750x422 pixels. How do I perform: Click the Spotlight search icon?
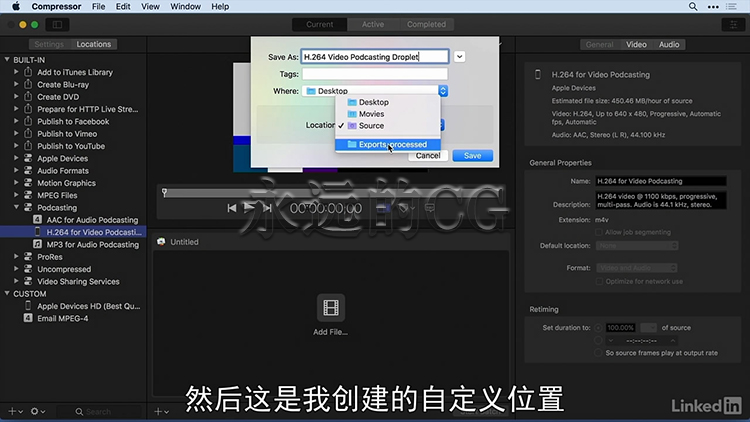click(693, 7)
